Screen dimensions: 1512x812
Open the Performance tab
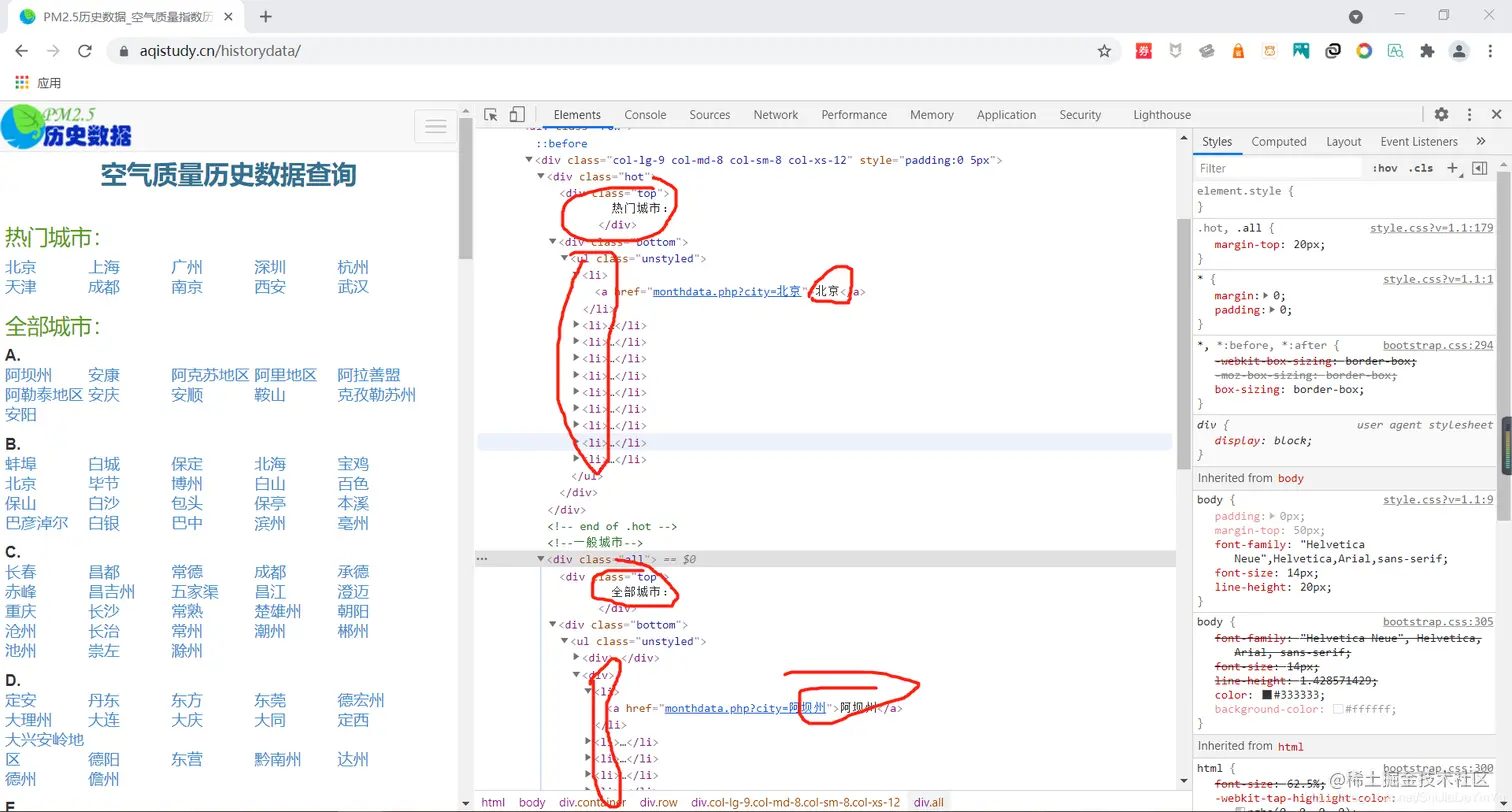(x=854, y=115)
